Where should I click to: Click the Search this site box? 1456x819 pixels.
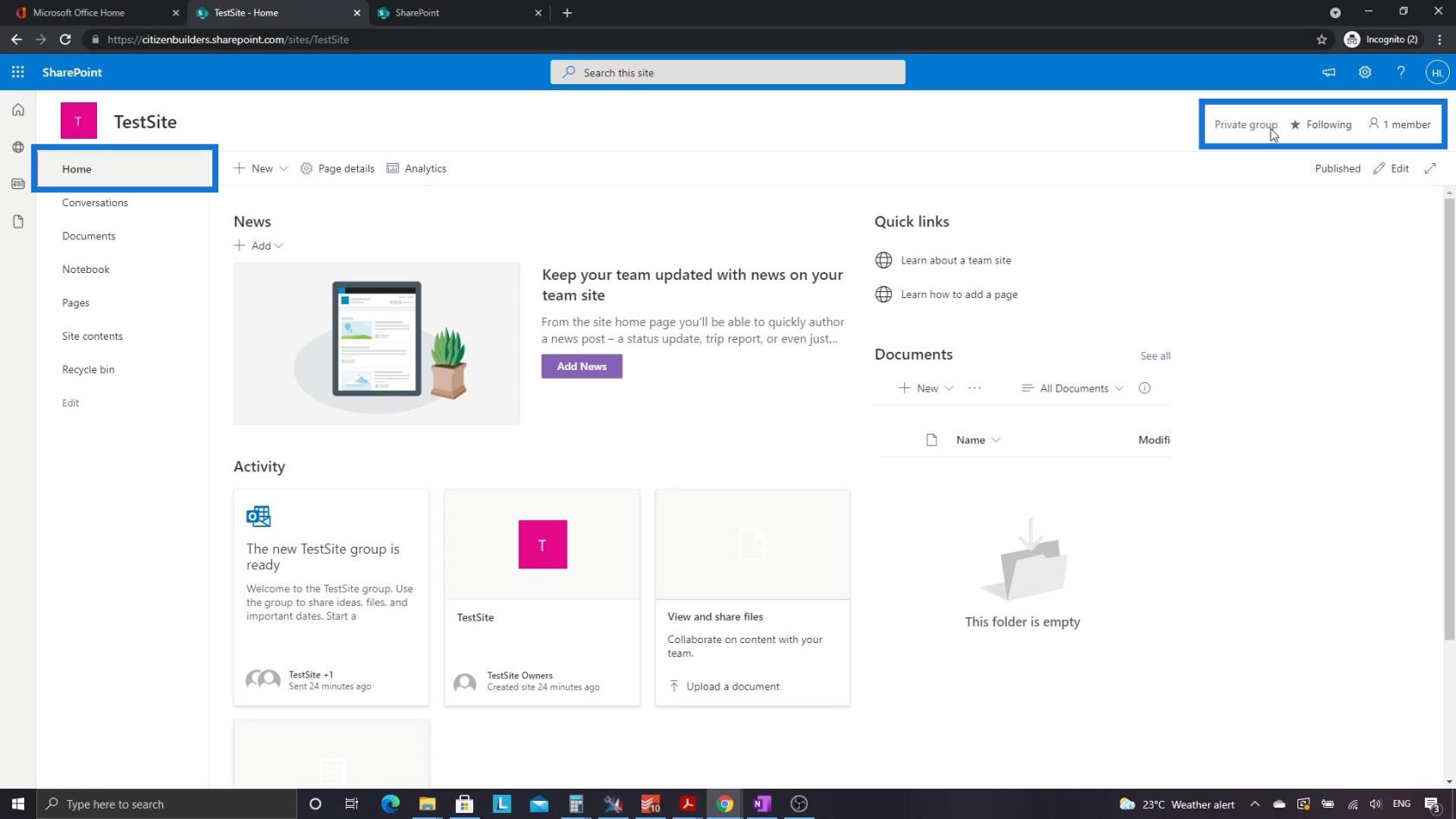click(728, 73)
